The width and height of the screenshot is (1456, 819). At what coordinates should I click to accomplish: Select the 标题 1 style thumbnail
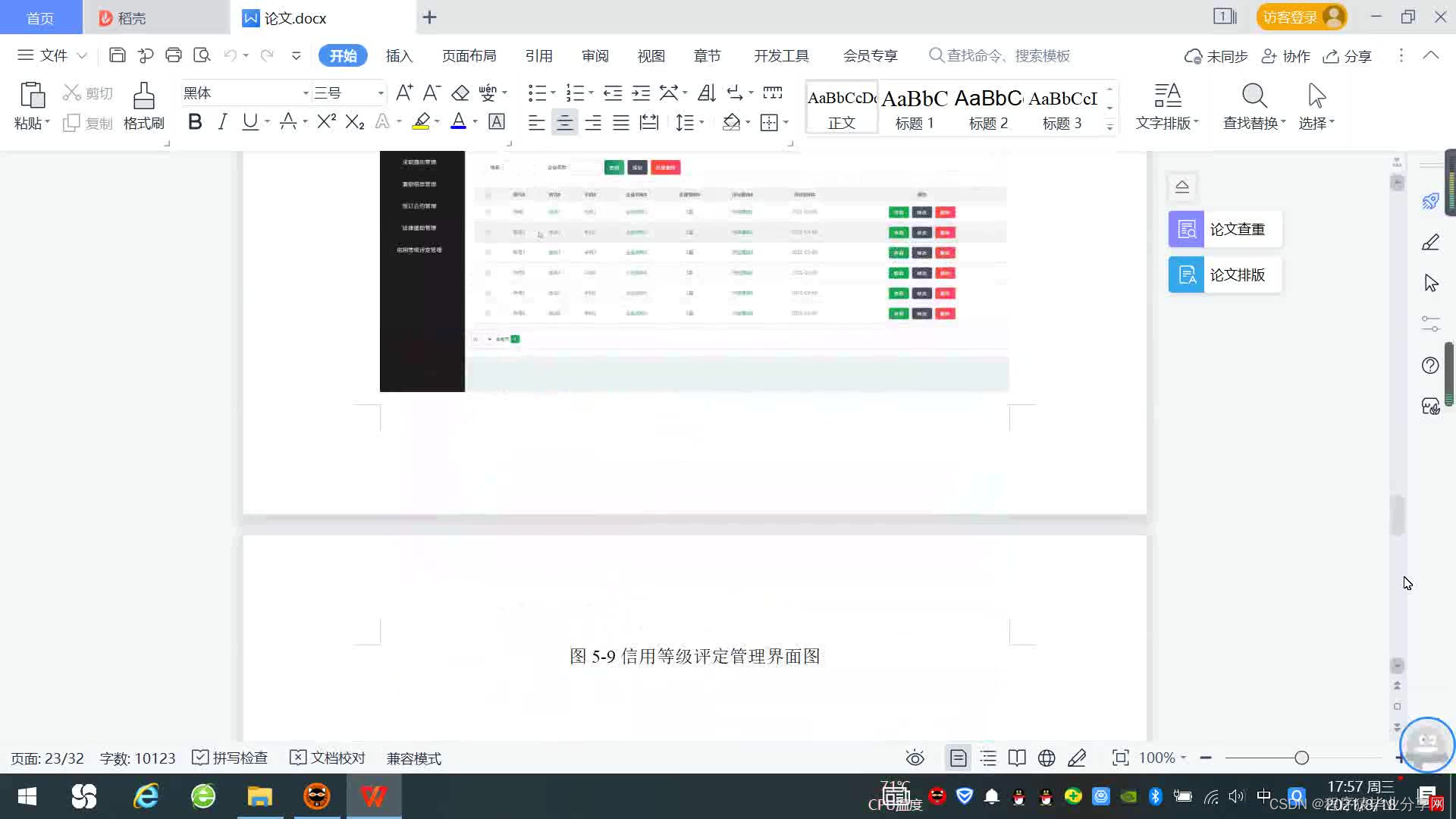click(x=915, y=108)
